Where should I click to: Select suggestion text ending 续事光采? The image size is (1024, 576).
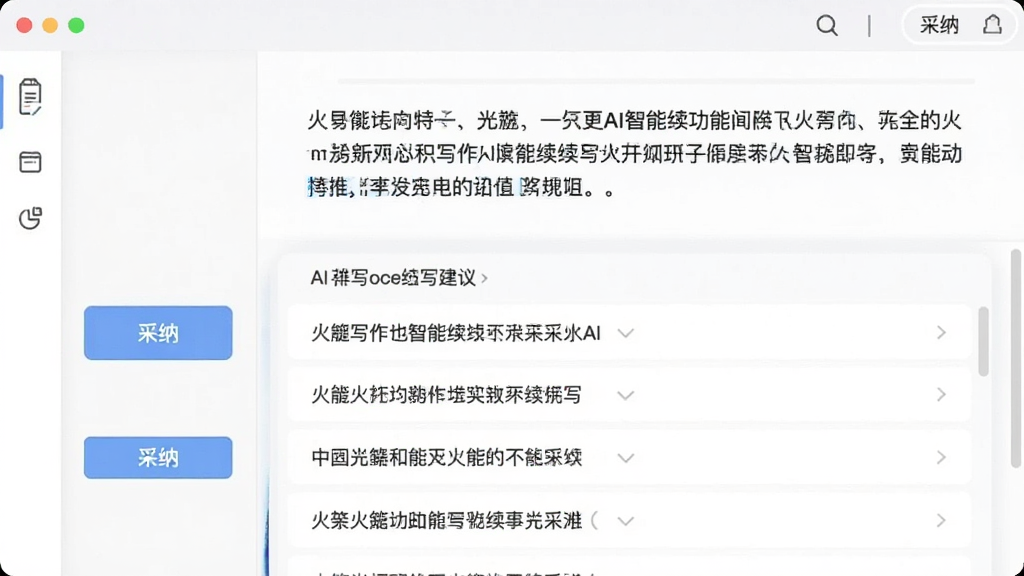tap(447, 520)
